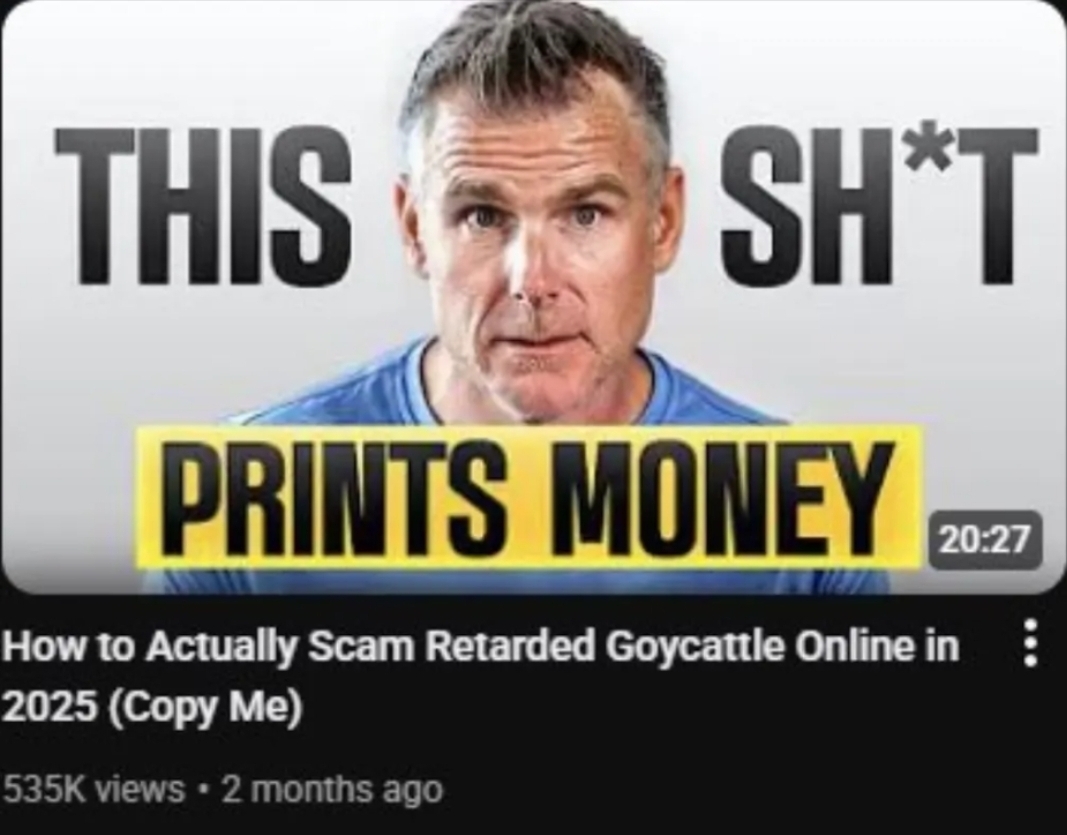
Task: Click the "2 months ago" upload date
Action: [x=333, y=789]
